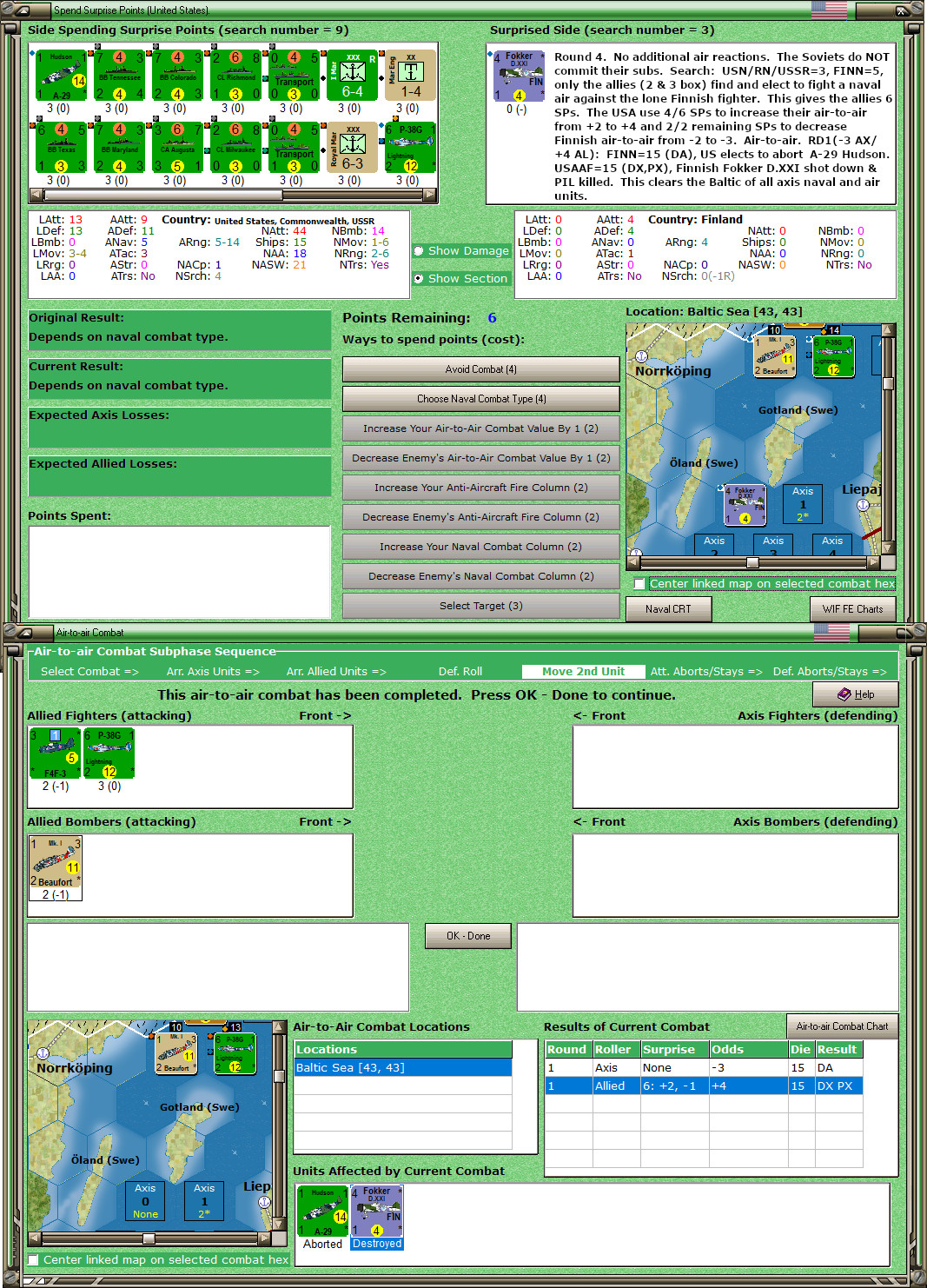Click Fokker counter on Surprise Points location map
This screenshot has height=1288, width=927.
pos(745,505)
